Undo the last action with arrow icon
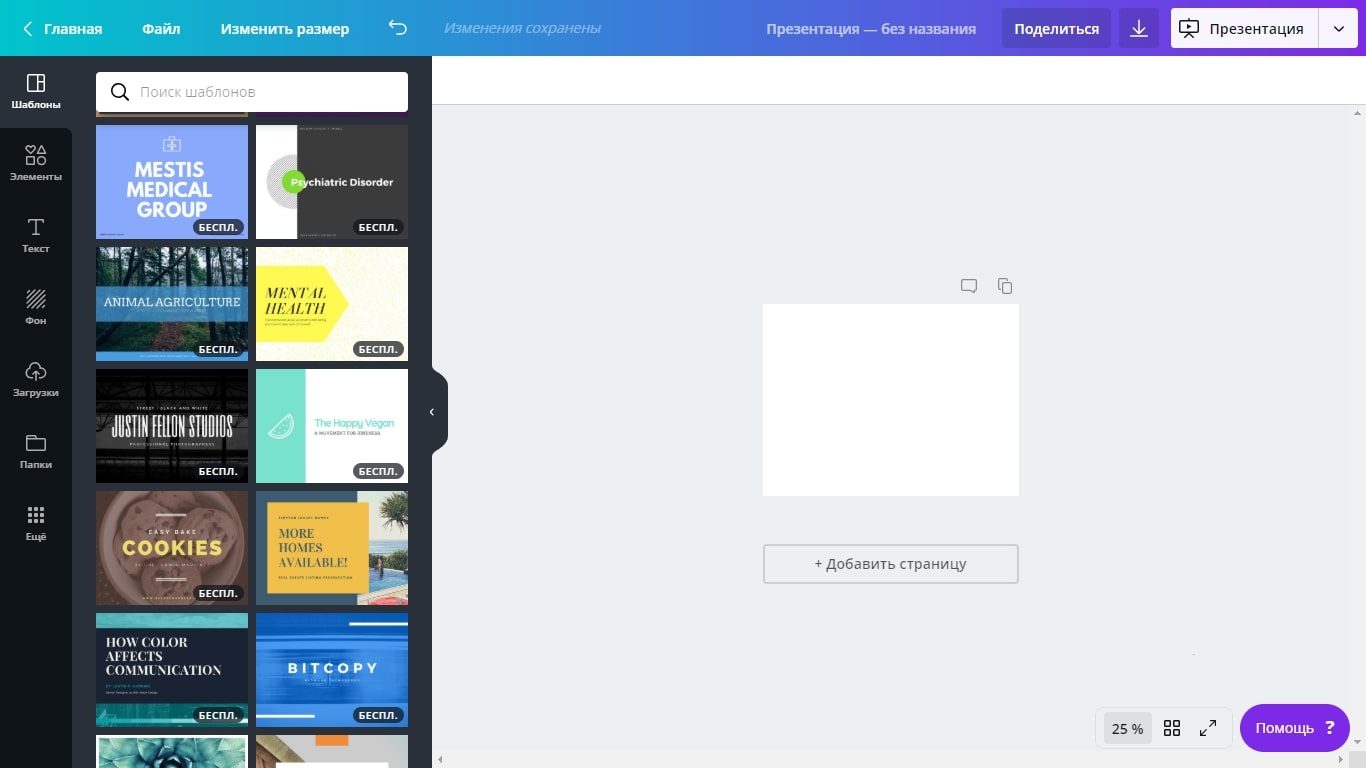Image resolution: width=1366 pixels, height=768 pixels. 398,28
